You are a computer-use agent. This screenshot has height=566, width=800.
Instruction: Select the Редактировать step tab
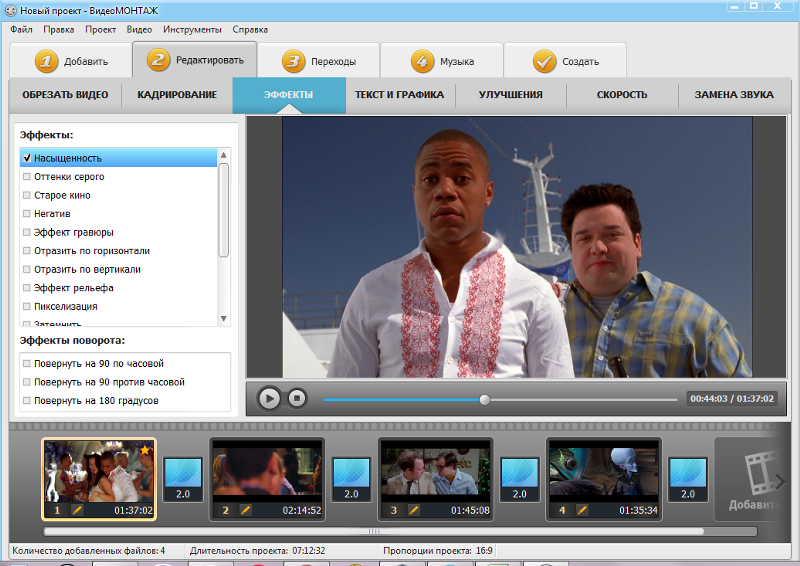(x=195, y=60)
